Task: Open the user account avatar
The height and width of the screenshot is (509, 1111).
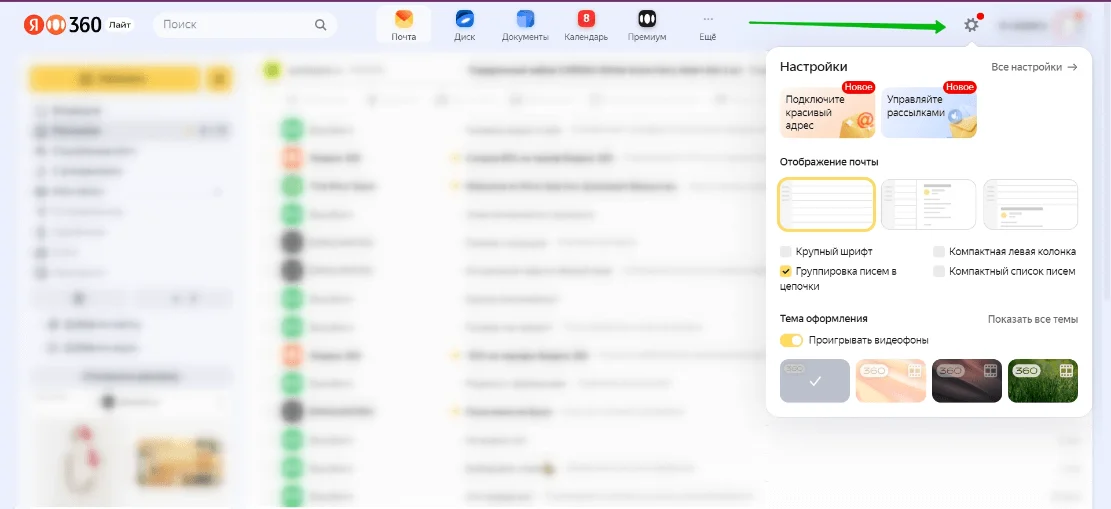Action: [x=1068, y=25]
